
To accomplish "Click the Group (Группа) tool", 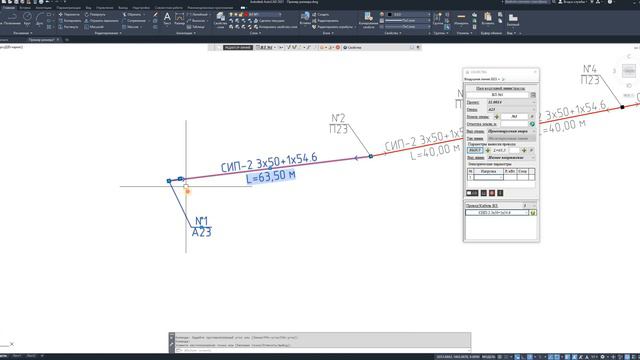I will click(x=438, y=19).
